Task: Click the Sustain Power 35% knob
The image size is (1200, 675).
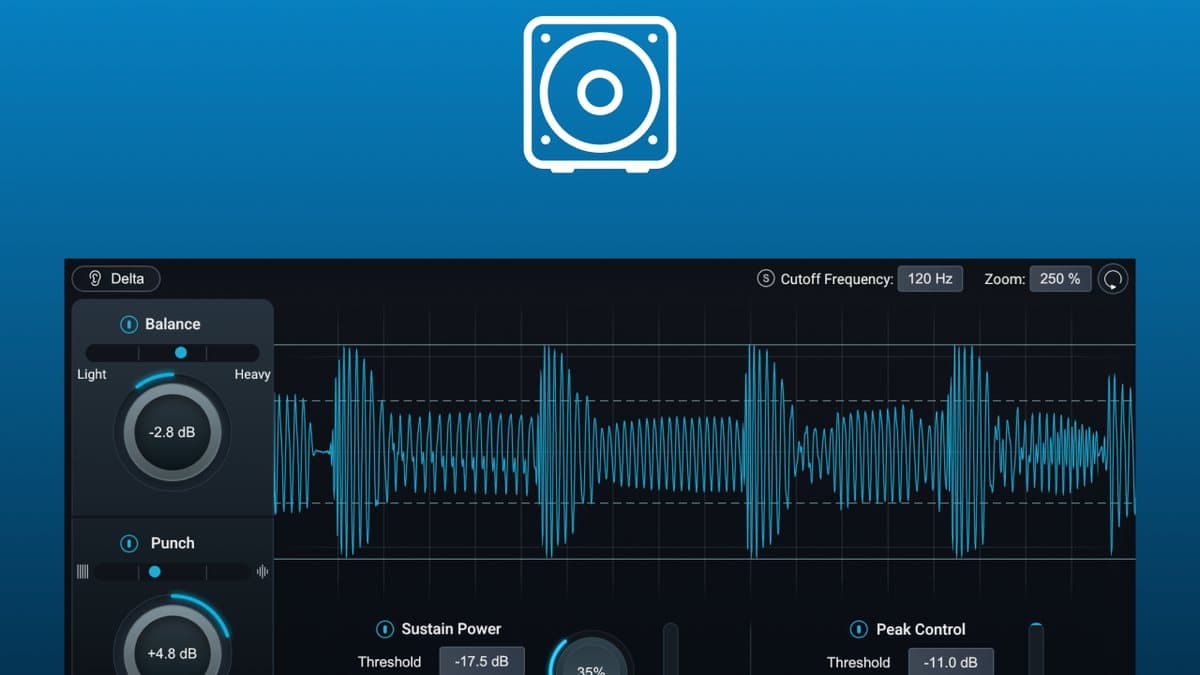Action: 591,654
